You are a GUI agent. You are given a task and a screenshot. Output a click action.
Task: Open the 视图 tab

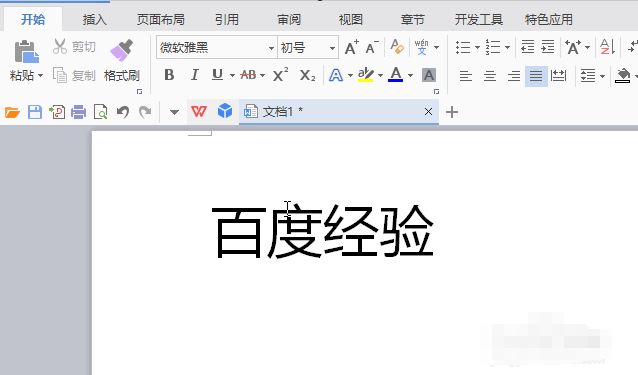pos(351,20)
